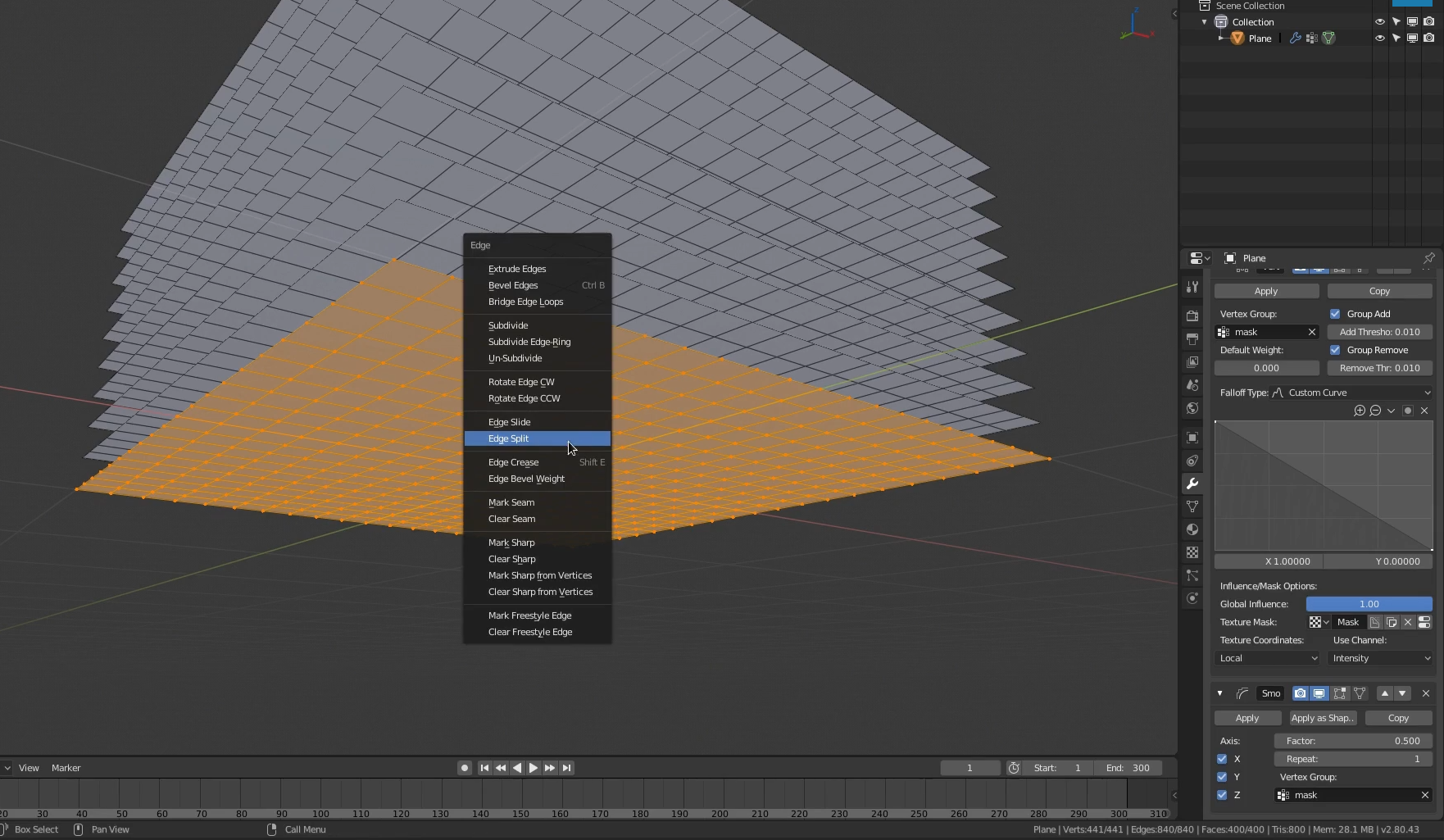The width and height of the screenshot is (1444, 840).
Task: Click Copy for the vertex weight modifier
Action: [x=1379, y=291]
